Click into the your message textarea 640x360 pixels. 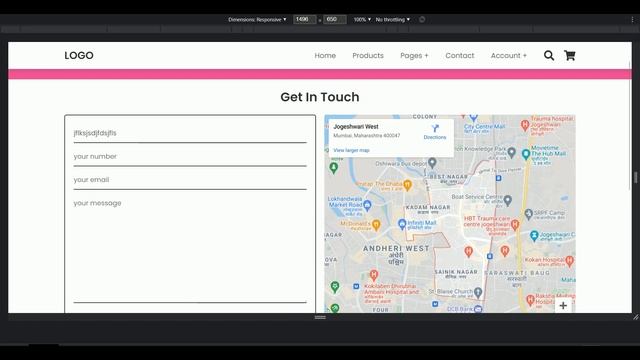coord(190,249)
